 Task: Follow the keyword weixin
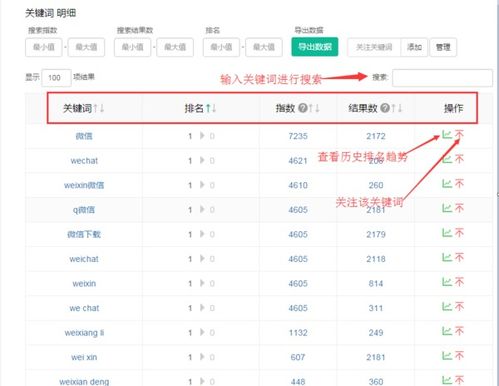tap(459, 282)
